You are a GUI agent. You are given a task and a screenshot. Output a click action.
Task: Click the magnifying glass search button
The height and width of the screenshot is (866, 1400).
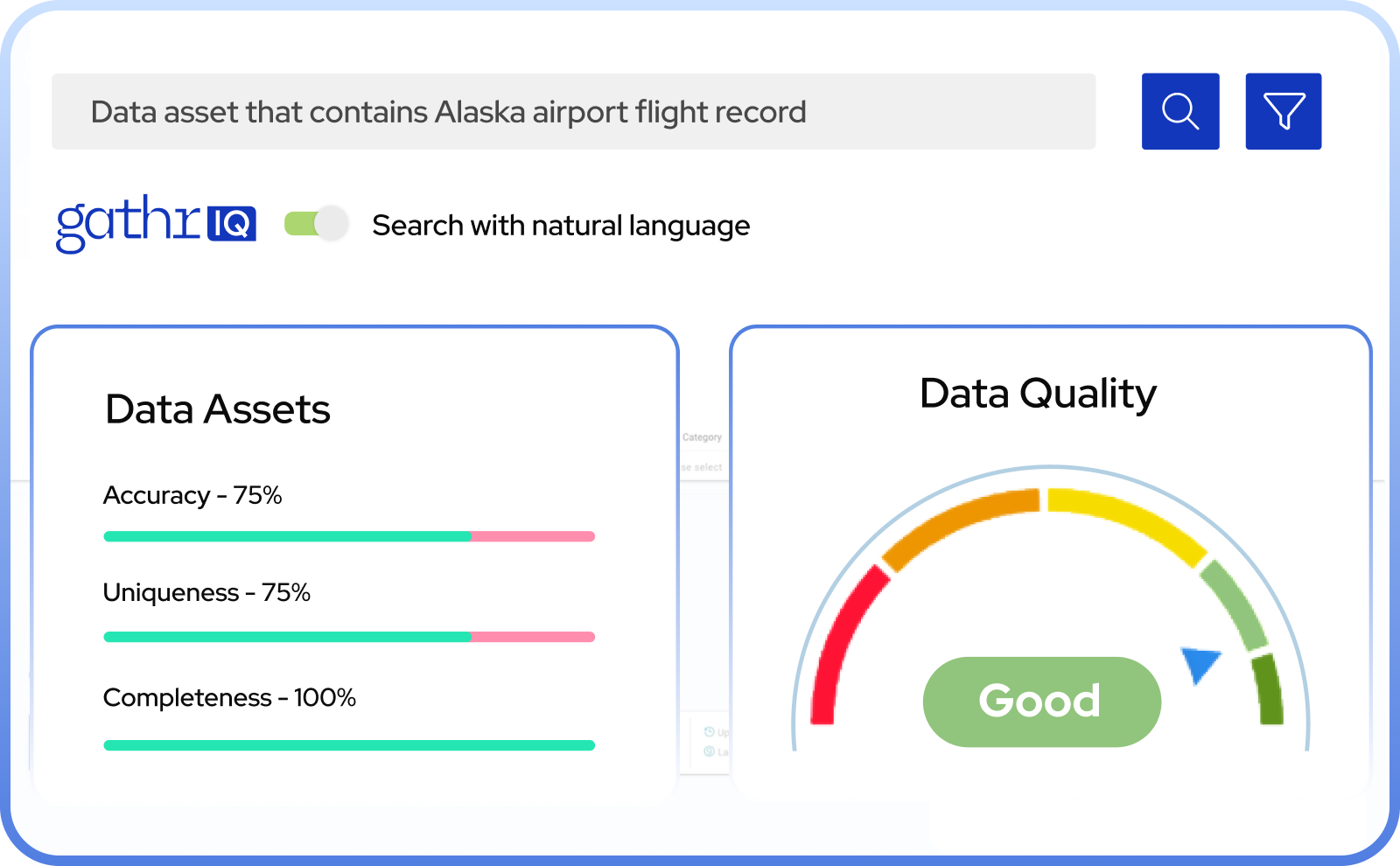pos(1180,111)
